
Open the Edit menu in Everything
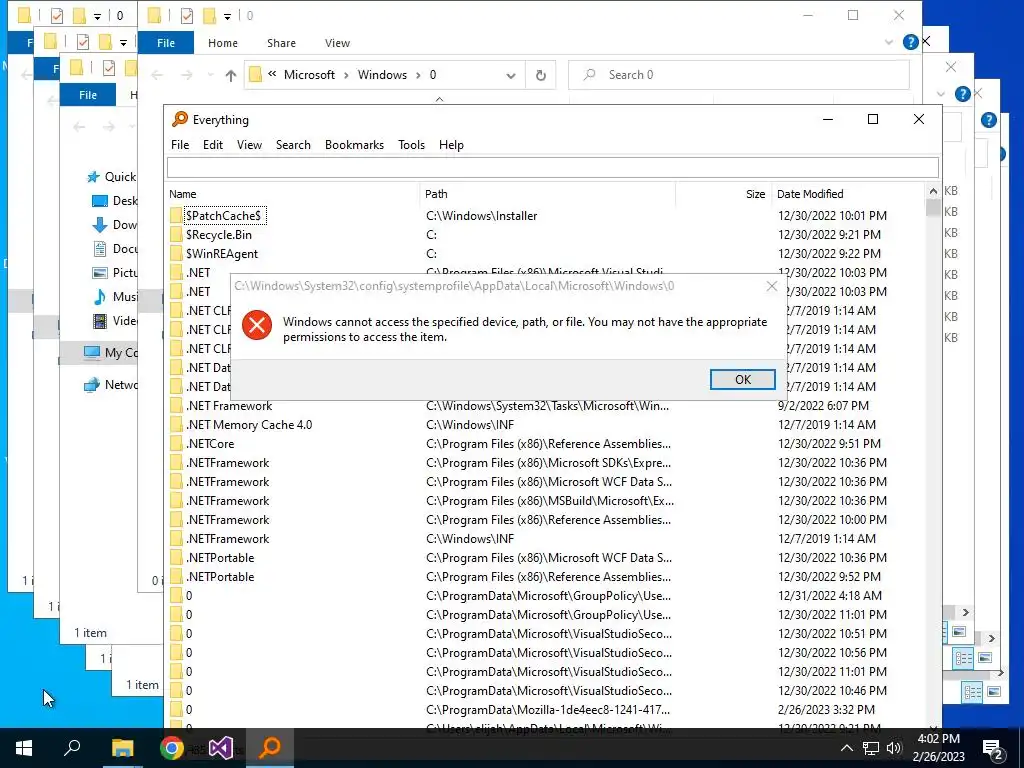click(x=213, y=145)
